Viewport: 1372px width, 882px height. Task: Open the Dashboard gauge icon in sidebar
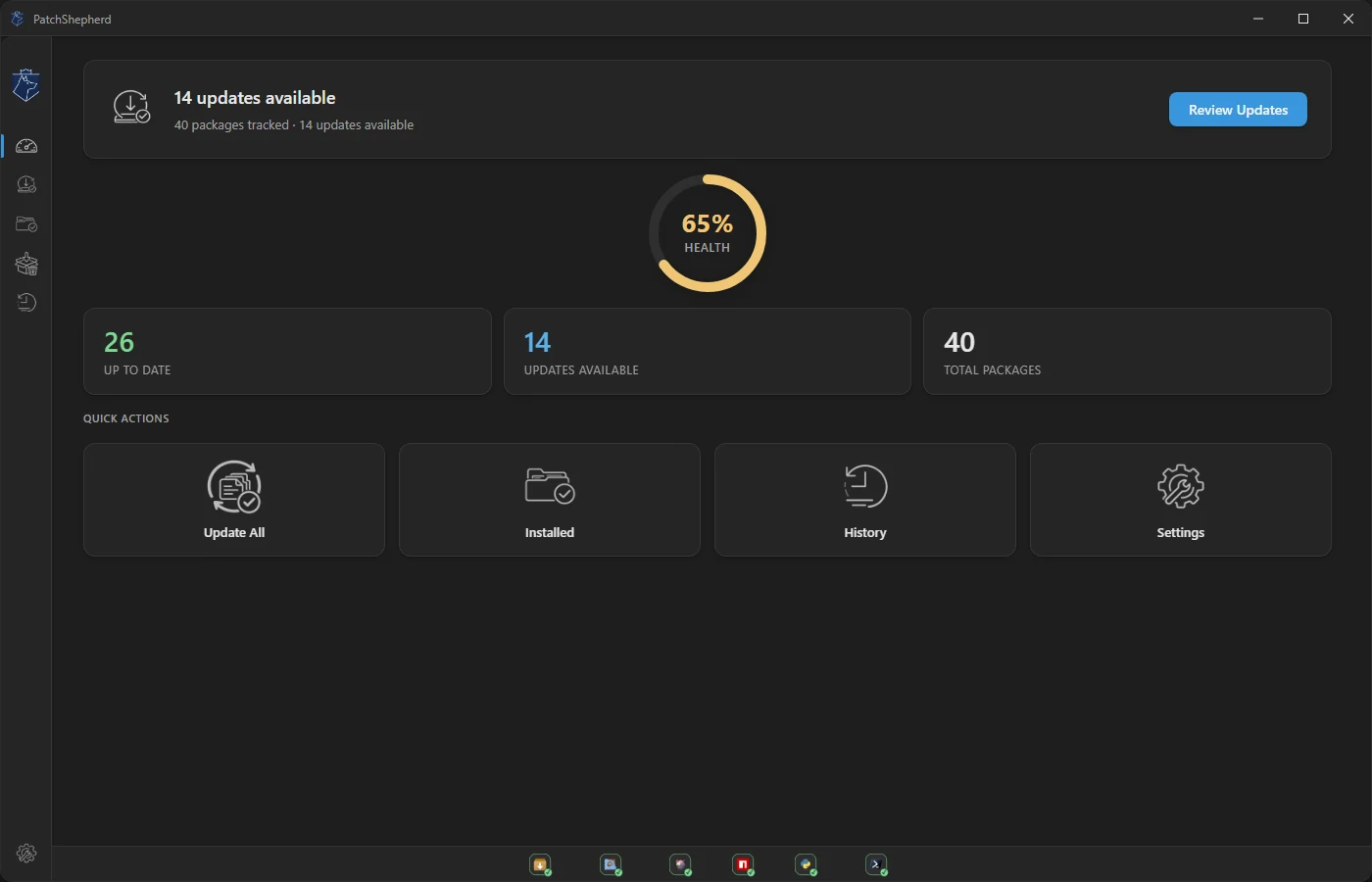click(x=26, y=146)
